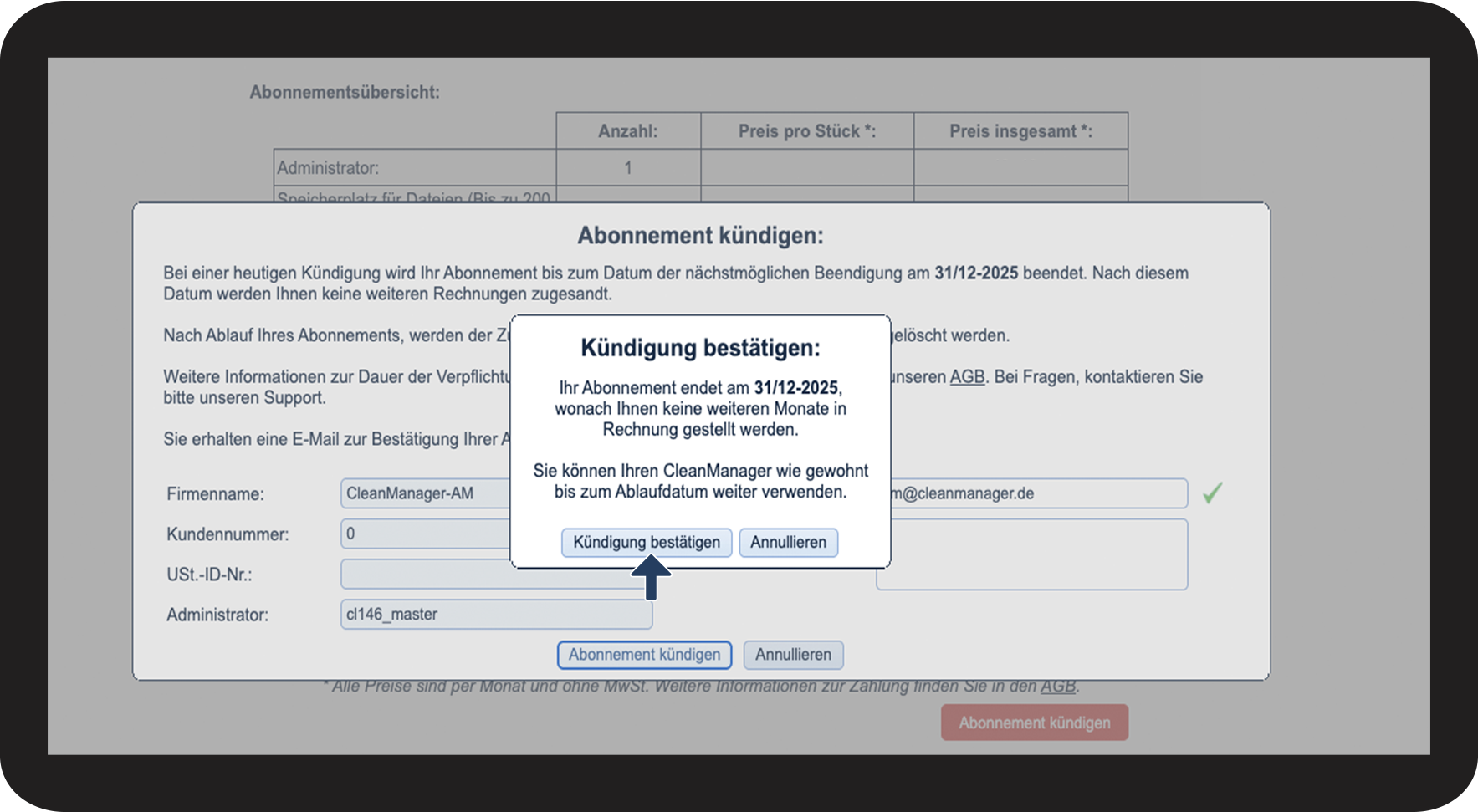Viewport: 1478px width, 812px height.
Task: Select the Administrator row in the subscription table
Action: click(x=701, y=168)
